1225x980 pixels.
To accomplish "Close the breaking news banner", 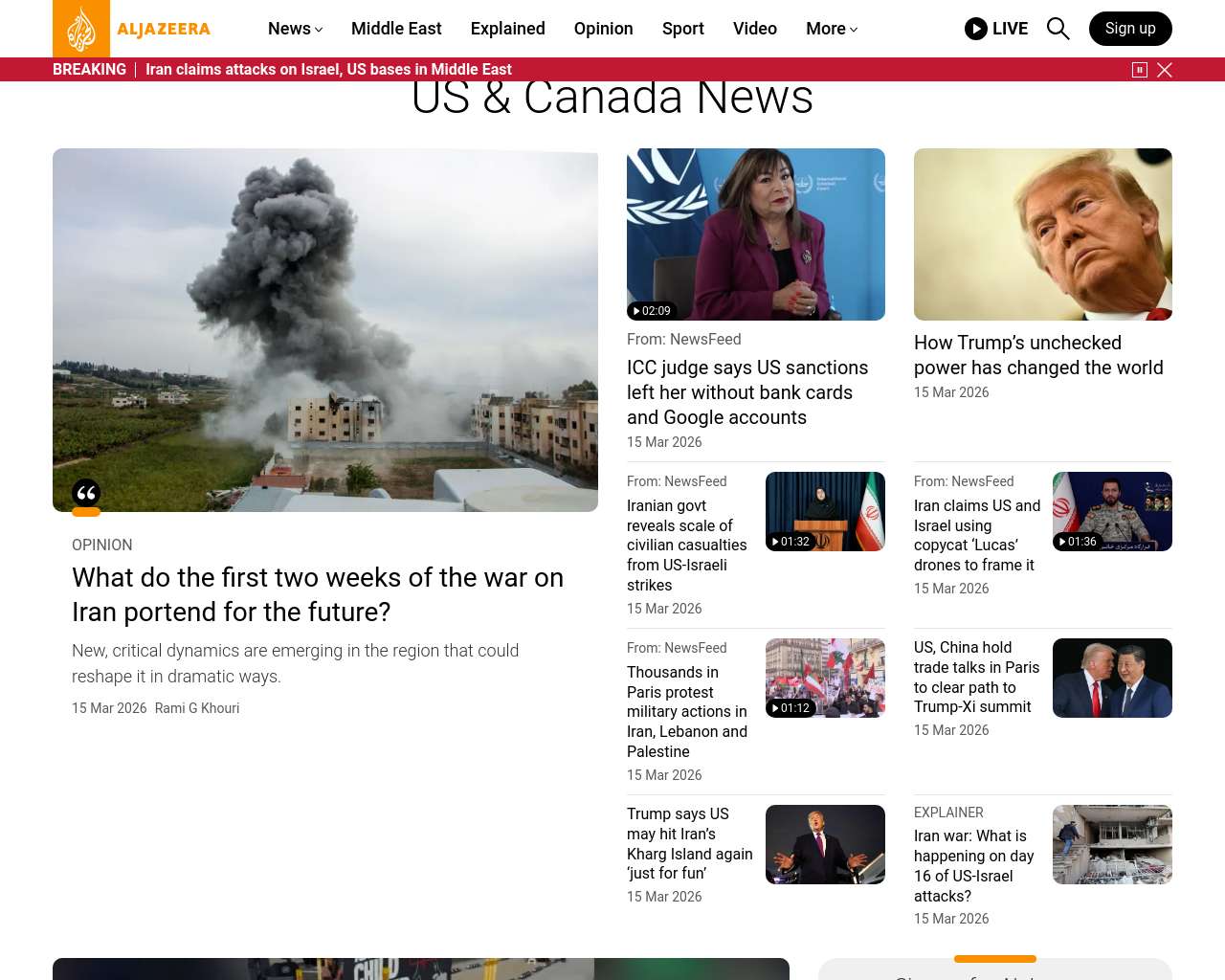I will tap(1165, 70).
